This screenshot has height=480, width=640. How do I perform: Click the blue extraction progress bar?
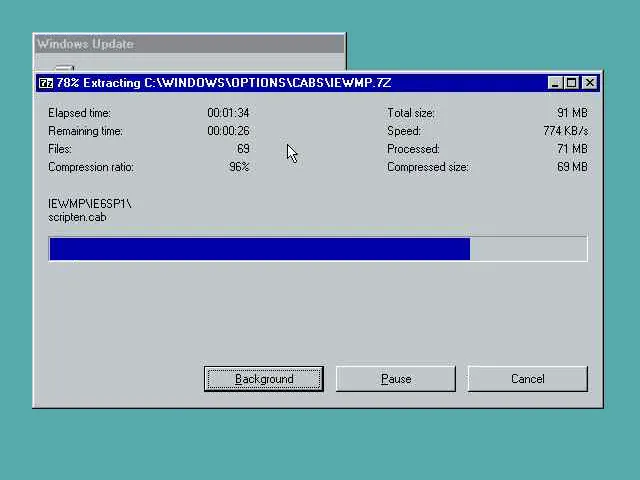click(318, 249)
